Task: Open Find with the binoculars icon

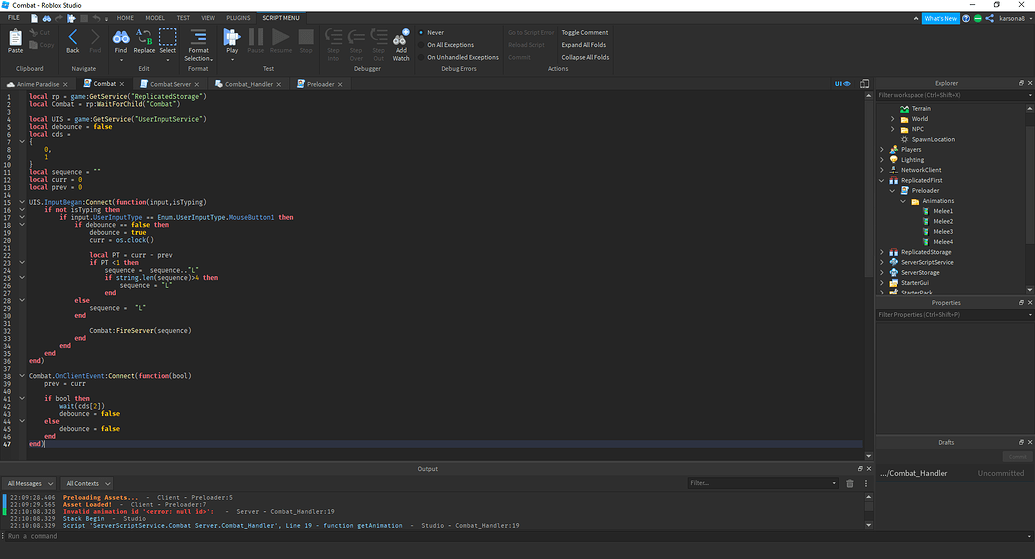Action: 121,37
